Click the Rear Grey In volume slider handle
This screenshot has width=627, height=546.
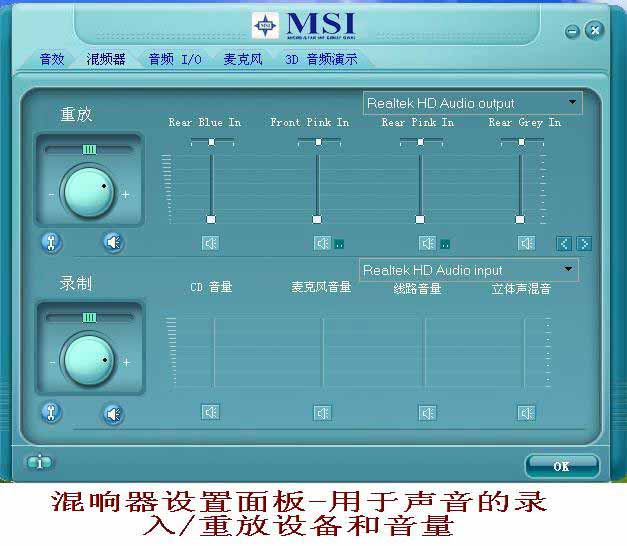[520, 219]
